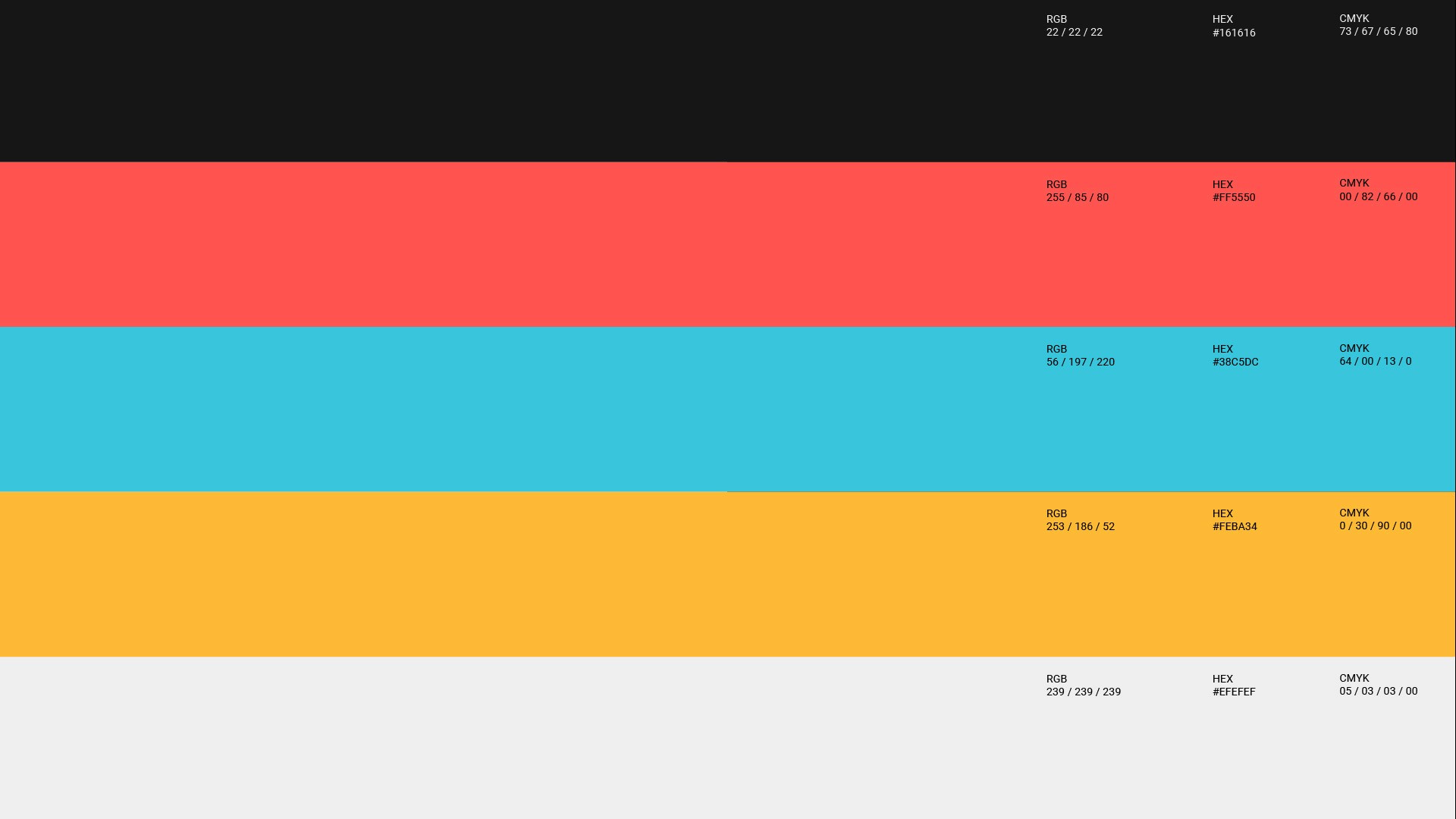Select the orange #FEBA34 color band
The height and width of the screenshot is (819, 1456).
tap(516, 574)
